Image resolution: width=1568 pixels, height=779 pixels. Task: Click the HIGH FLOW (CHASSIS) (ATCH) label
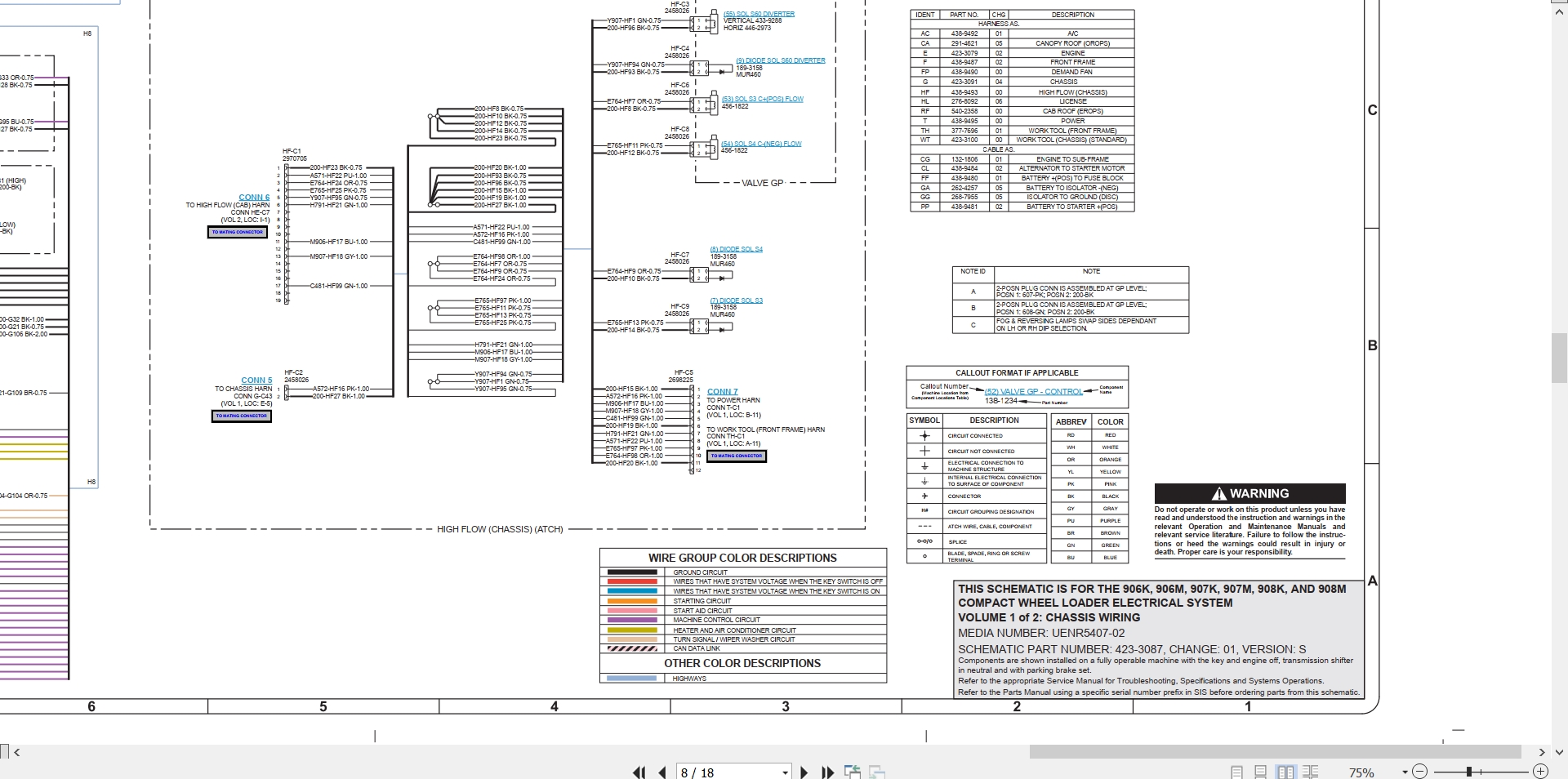coord(500,529)
